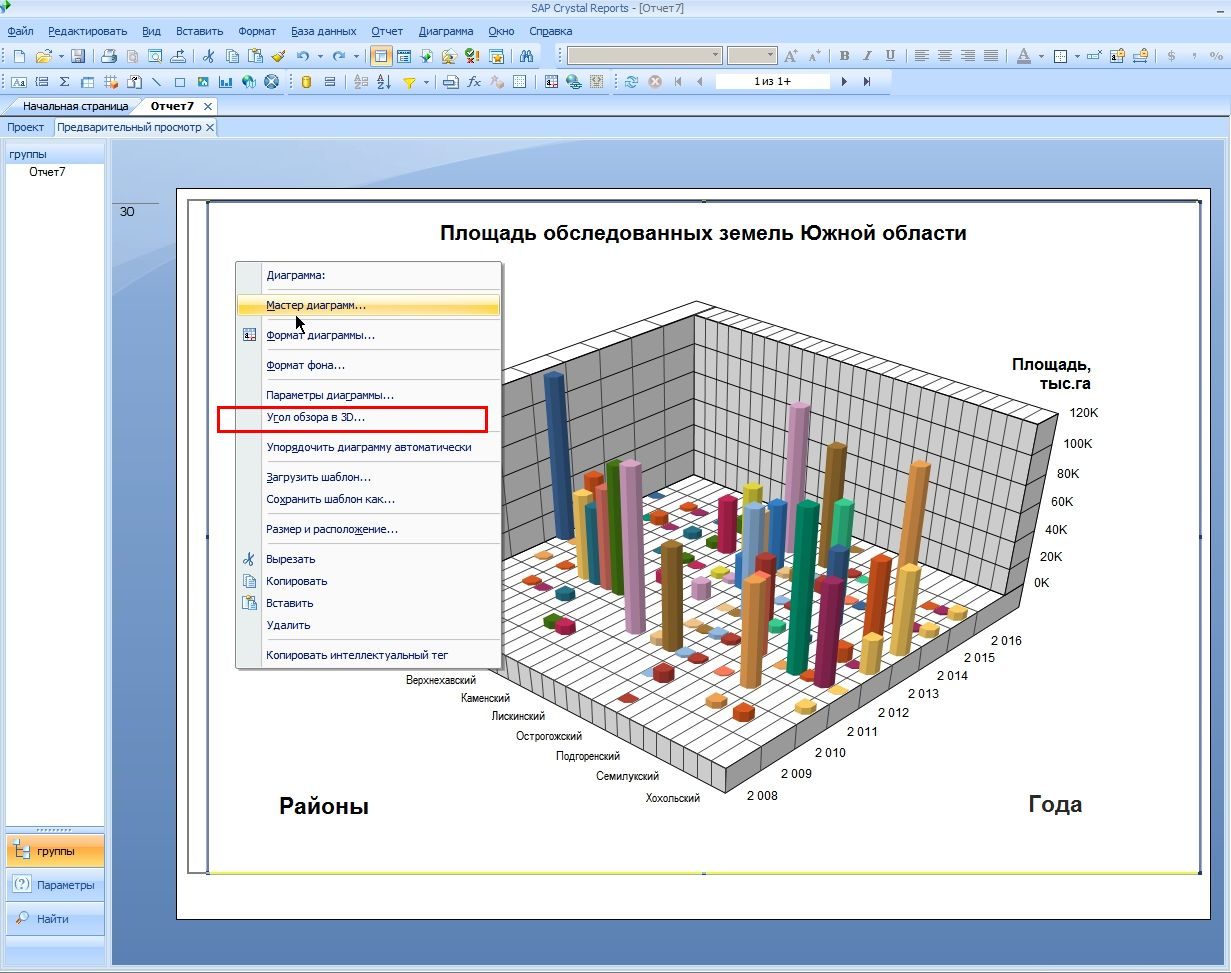Switch to the "Проект" tab

pyautogui.click(x=26, y=127)
